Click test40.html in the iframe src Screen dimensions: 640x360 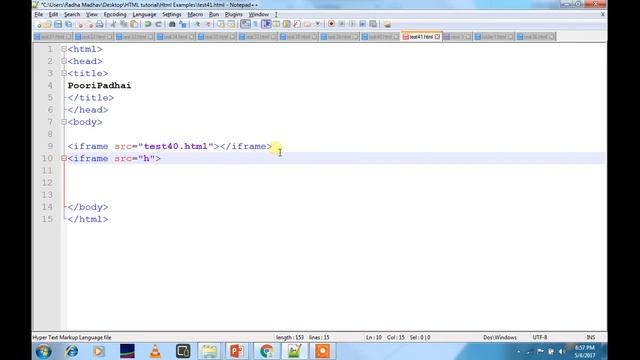pyautogui.click(x=176, y=146)
